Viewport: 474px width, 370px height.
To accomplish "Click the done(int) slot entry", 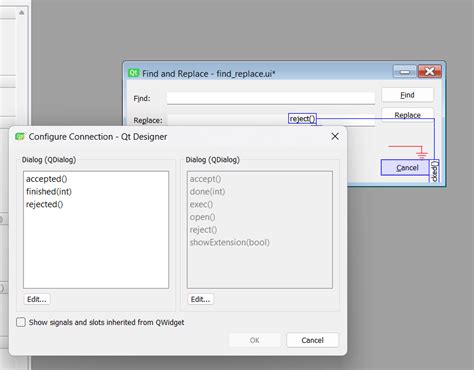I will click(x=207, y=192).
